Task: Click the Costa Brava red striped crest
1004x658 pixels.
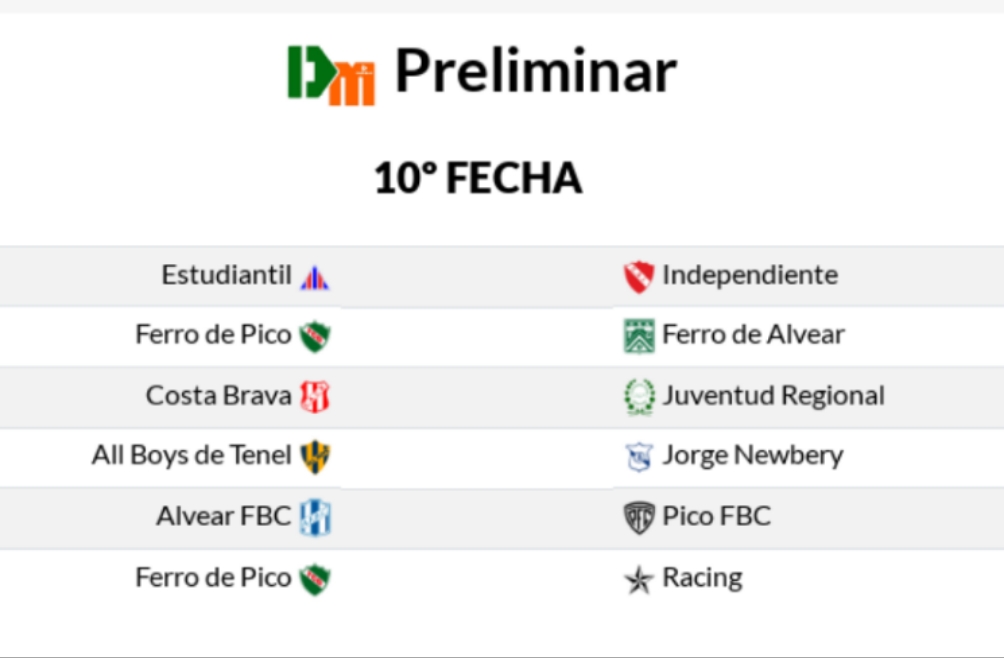Action: 315,396
